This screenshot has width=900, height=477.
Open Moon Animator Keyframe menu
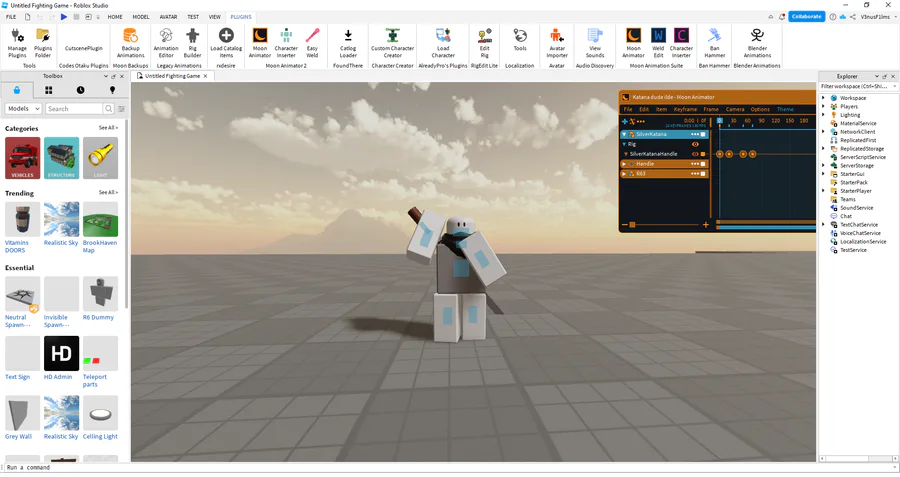click(685, 109)
